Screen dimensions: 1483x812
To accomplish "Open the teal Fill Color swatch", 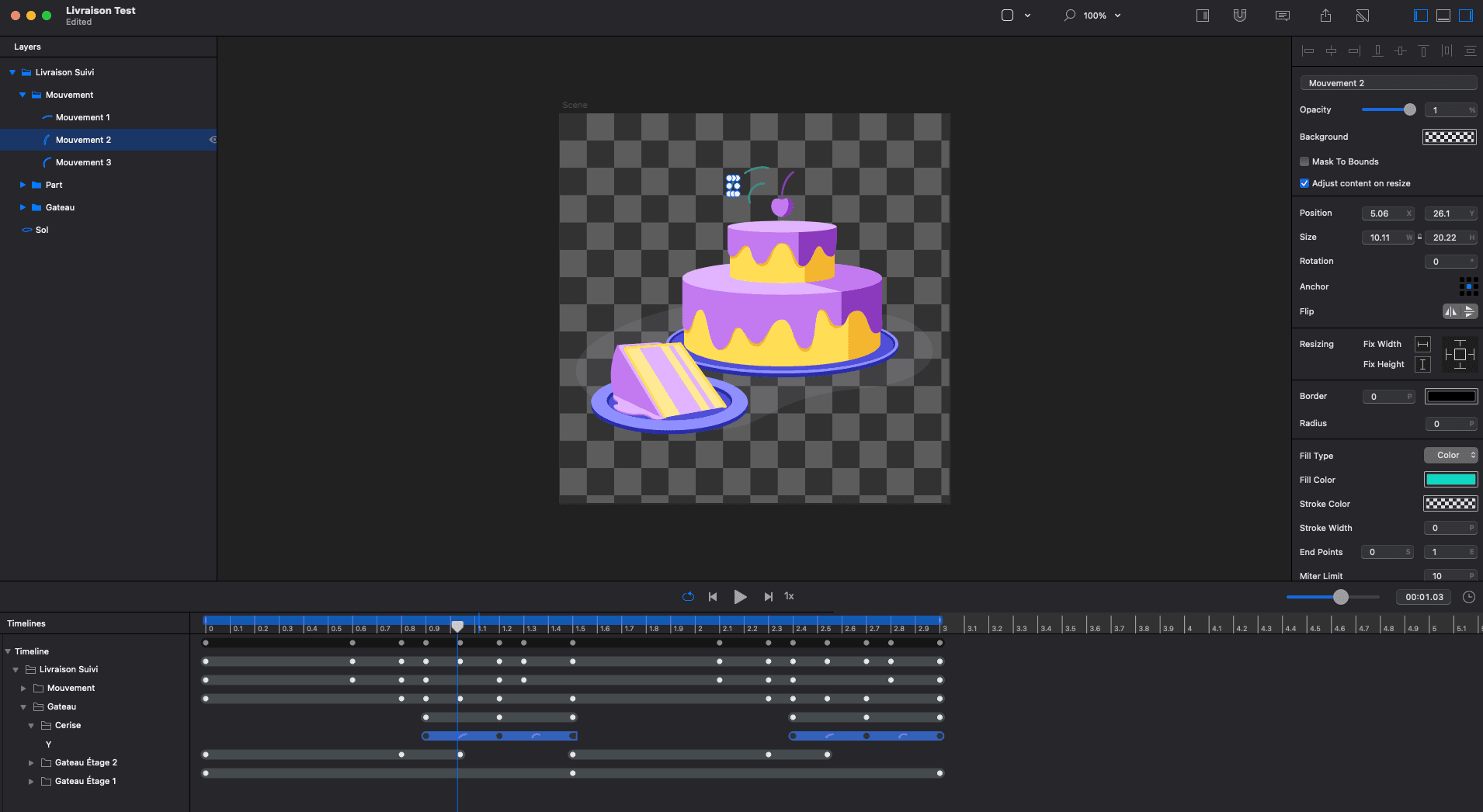I will click(x=1450, y=480).
